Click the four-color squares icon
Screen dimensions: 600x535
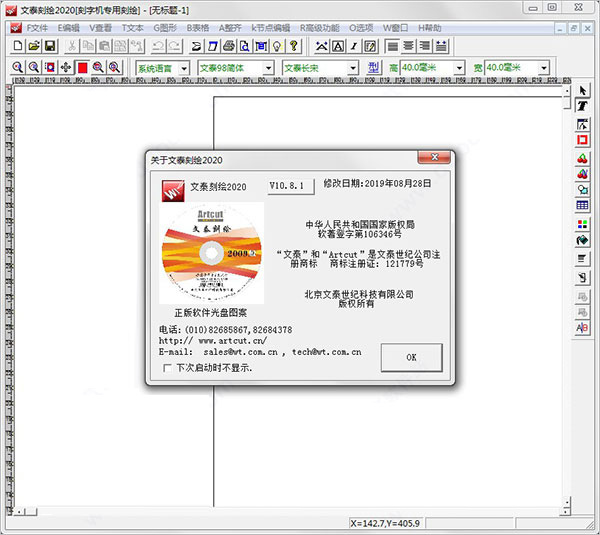tap(582, 224)
